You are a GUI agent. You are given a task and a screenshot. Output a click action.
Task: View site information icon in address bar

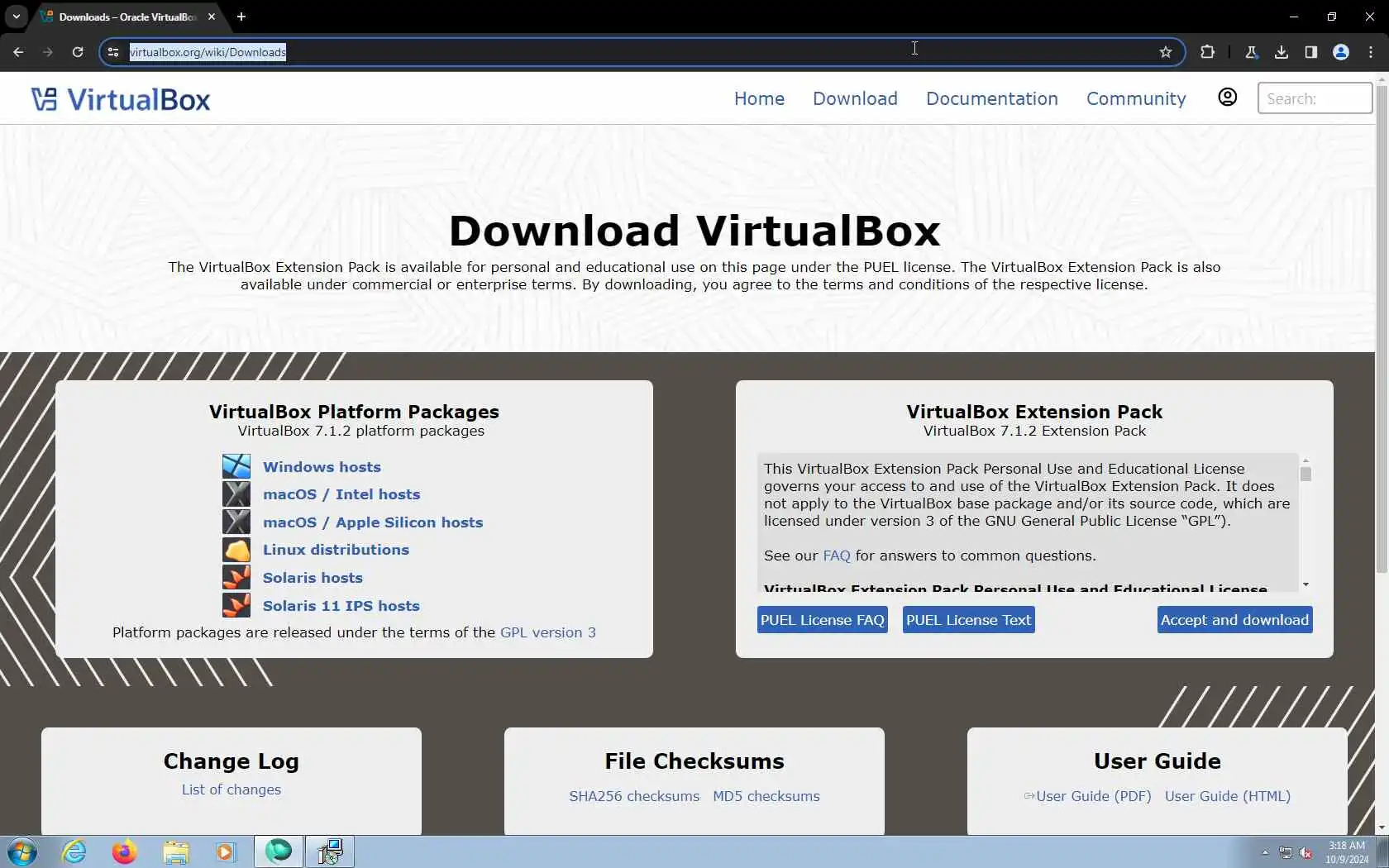(113, 52)
